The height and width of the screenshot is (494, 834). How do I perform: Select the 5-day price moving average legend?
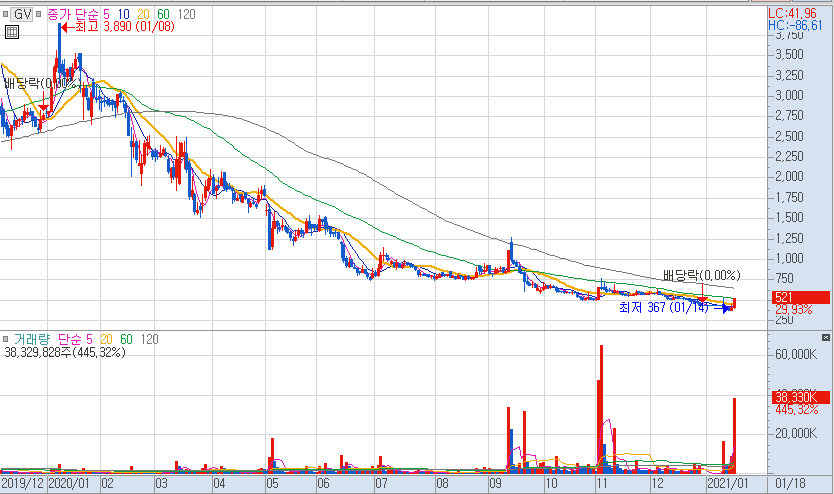(106, 14)
